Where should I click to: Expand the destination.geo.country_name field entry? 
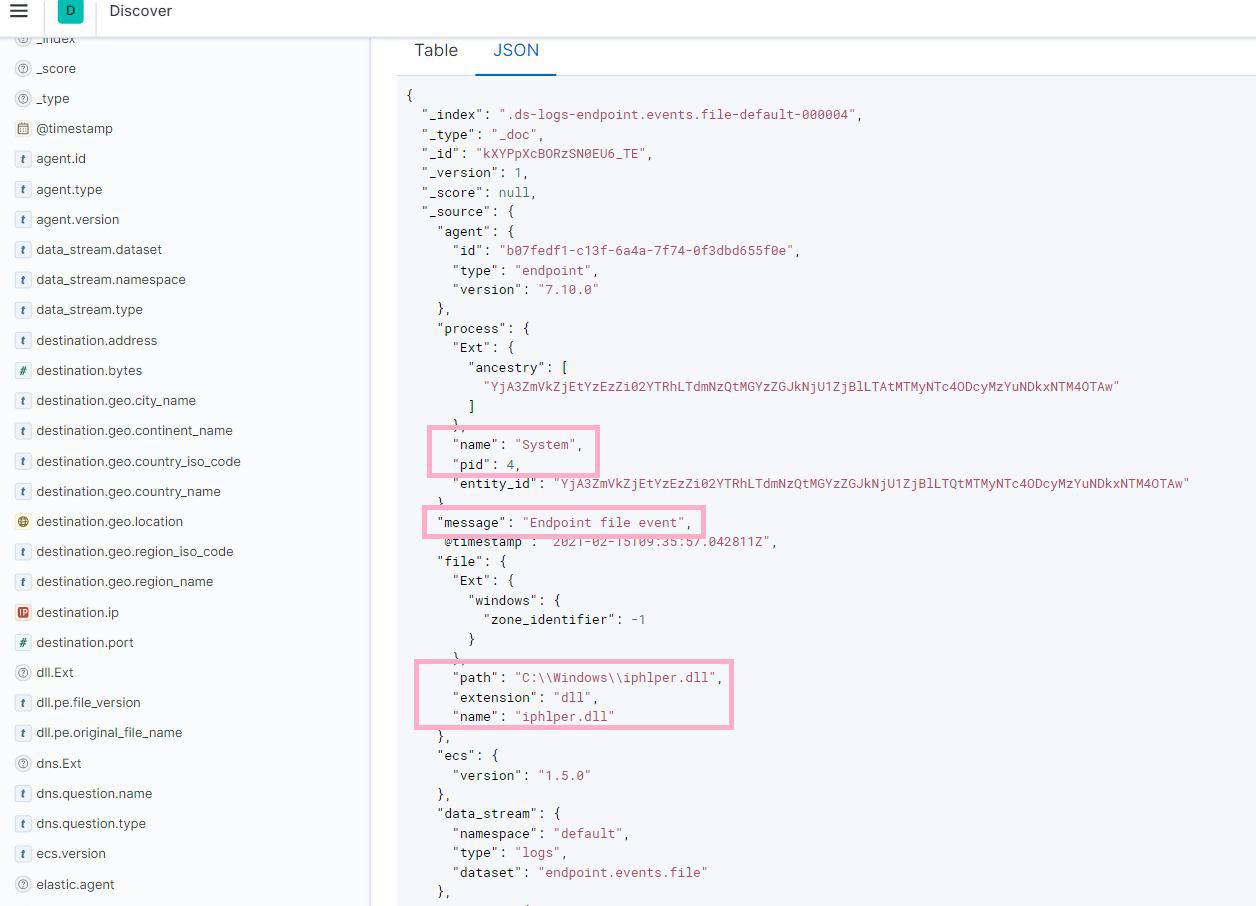[127, 491]
